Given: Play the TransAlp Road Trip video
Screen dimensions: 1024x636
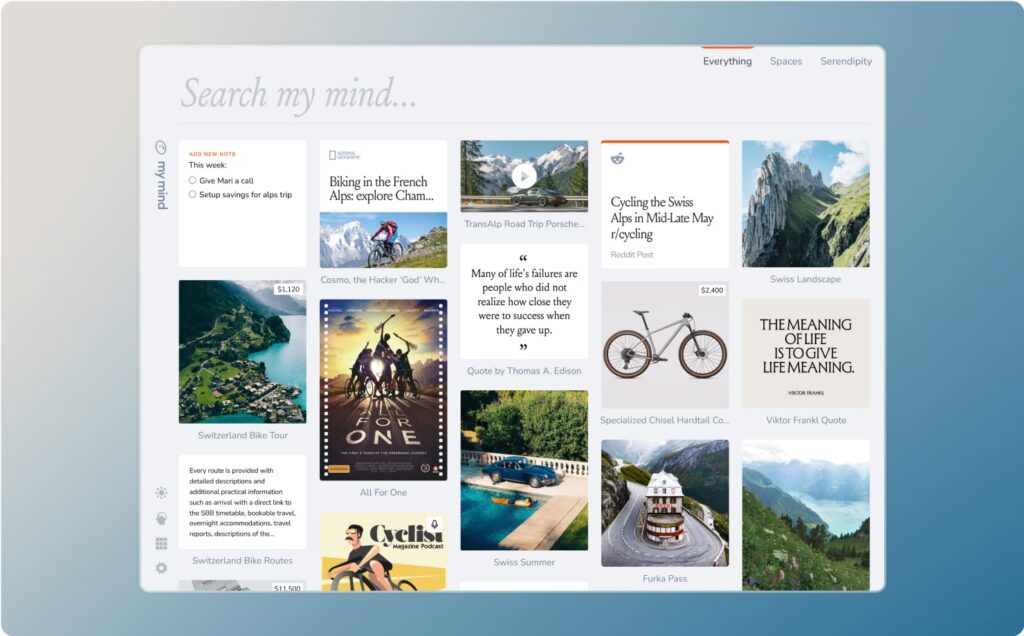Looking at the screenshot, I should 524,176.
